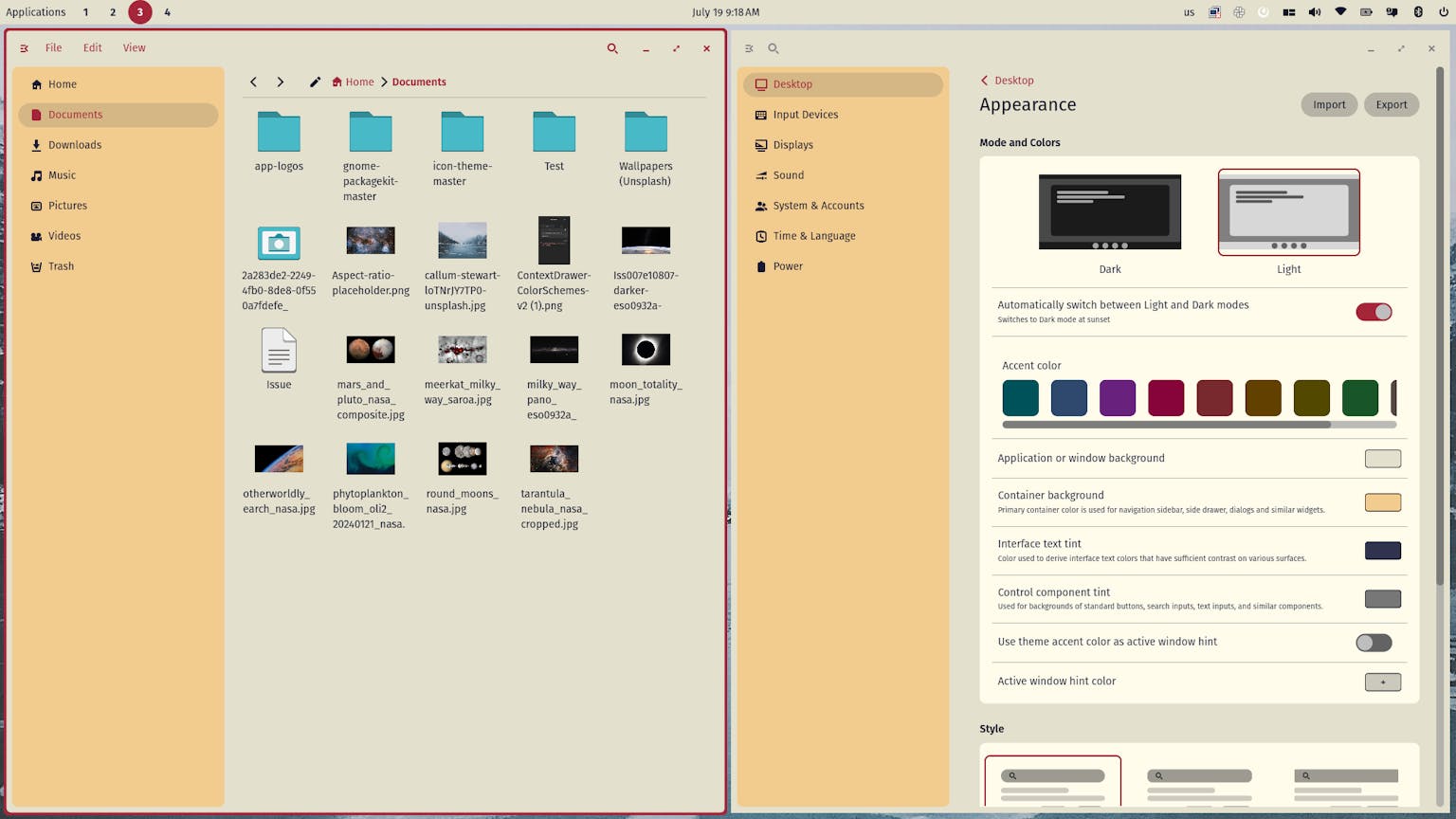Image resolution: width=1456 pixels, height=819 pixels.
Task: Open Trash in the file sidebar
Action: (x=61, y=266)
